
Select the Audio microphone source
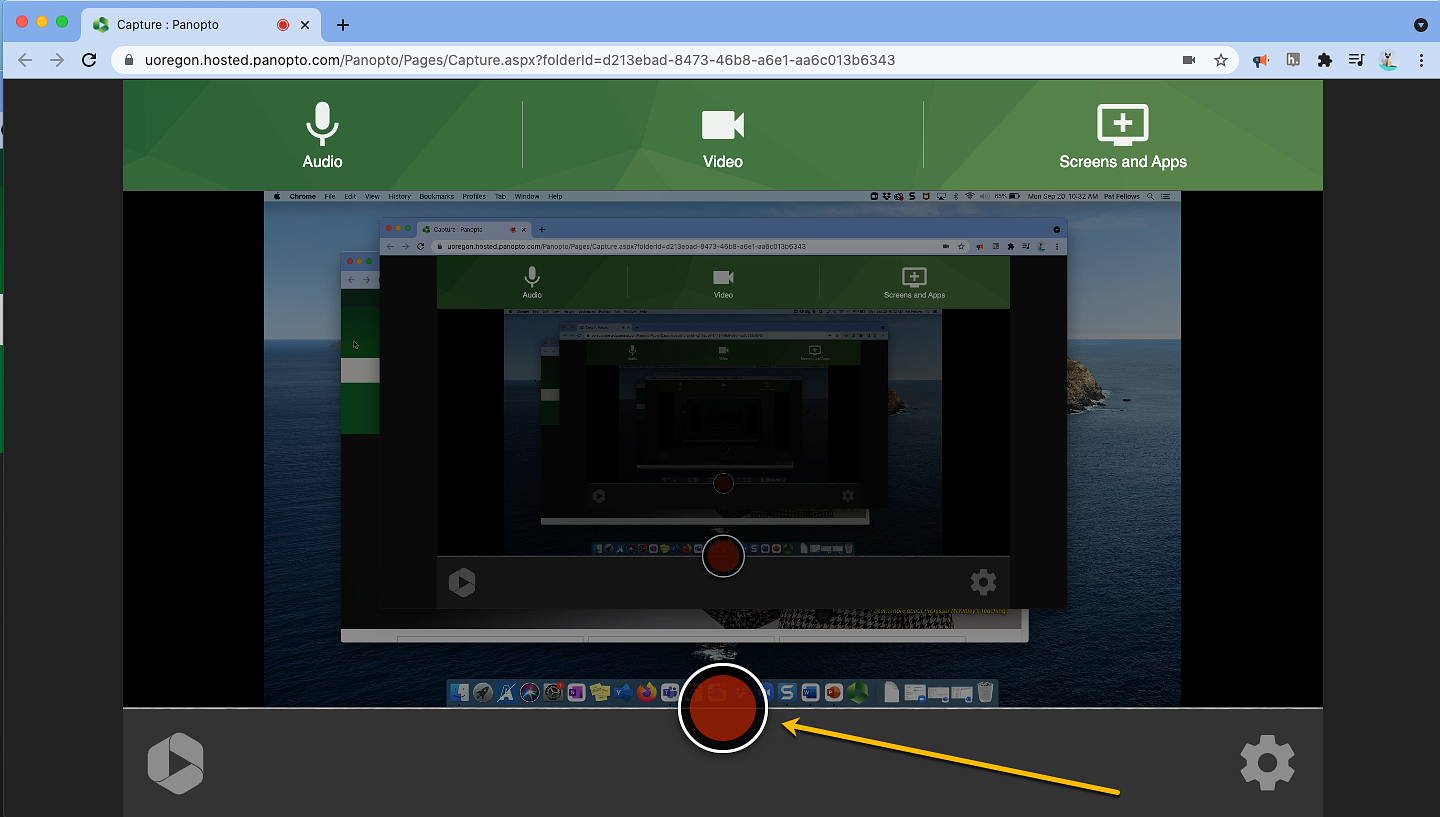coord(322,135)
